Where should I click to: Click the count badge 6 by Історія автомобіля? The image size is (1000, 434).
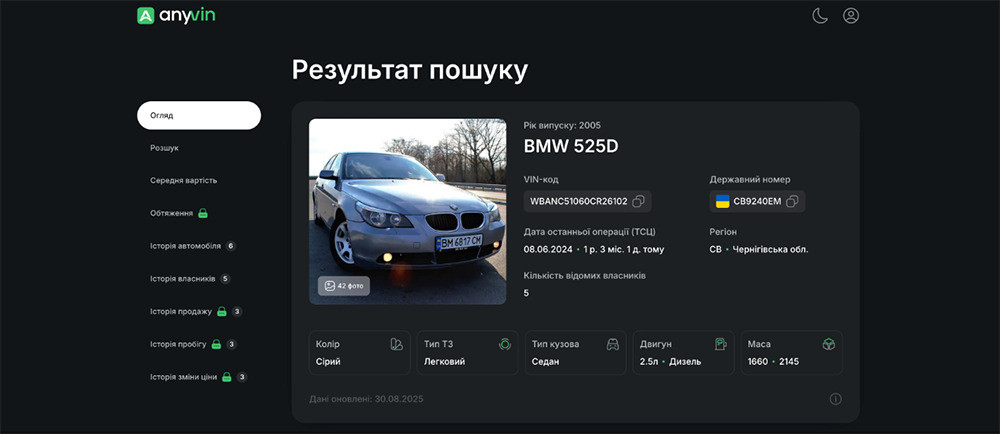[x=231, y=246]
